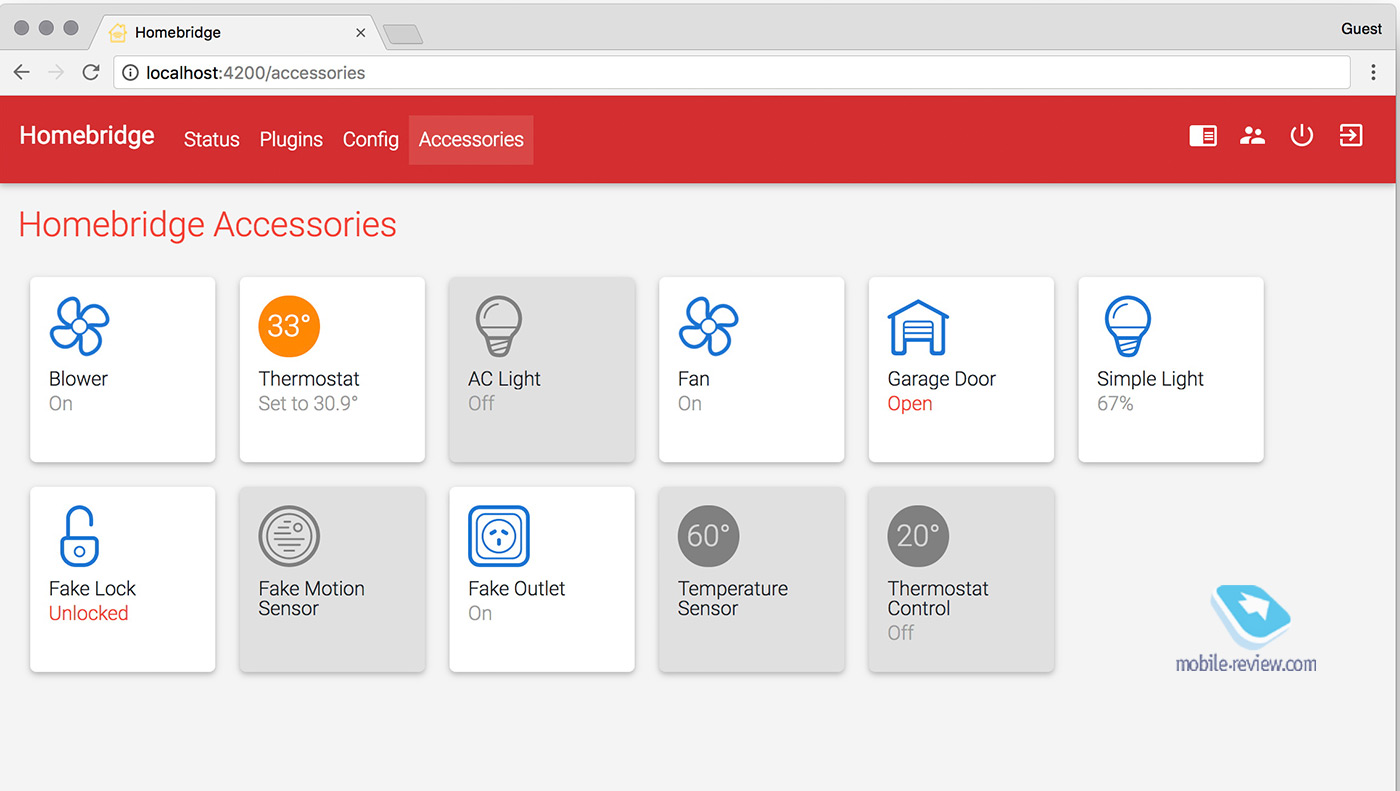Viewport: 1400px width, 791px height.
Task: Click the Simple Light 67% value
Action: pos(1115,404)
